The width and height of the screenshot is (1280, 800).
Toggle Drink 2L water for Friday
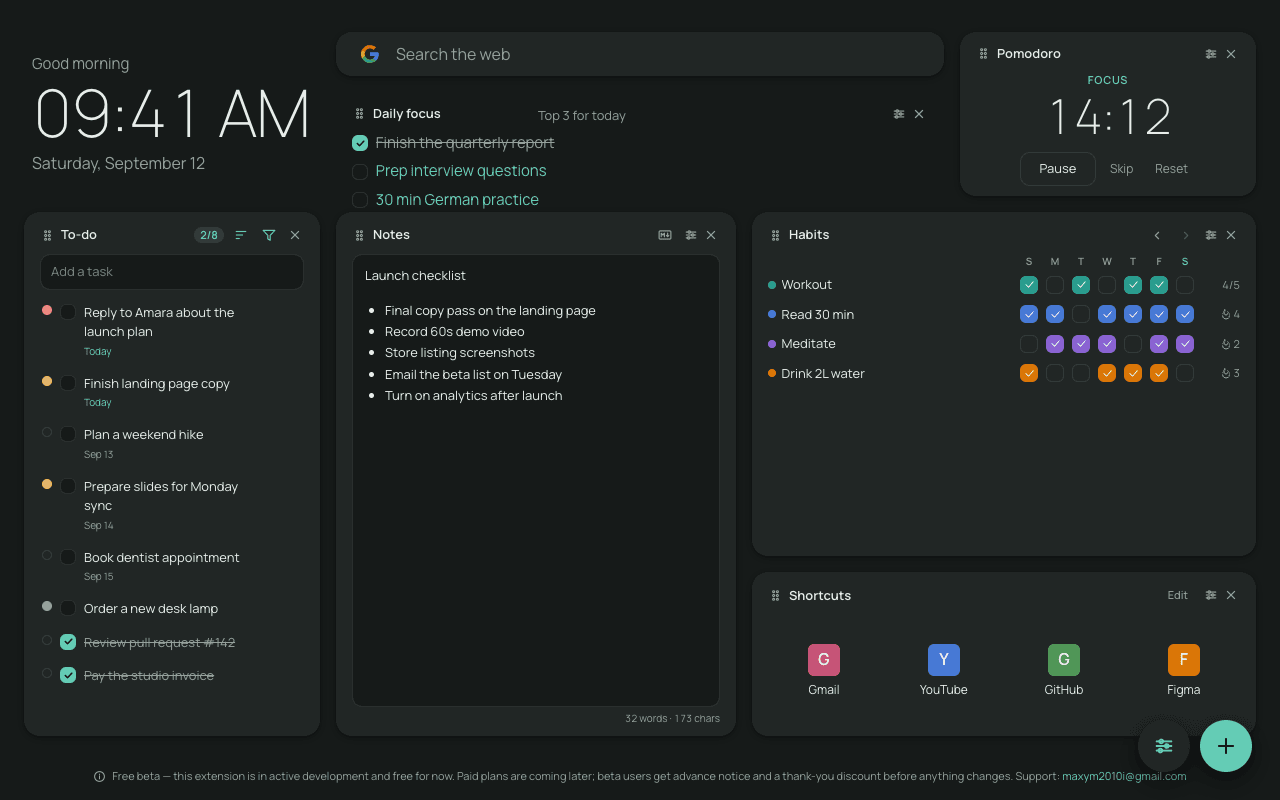pos(1159,373)
